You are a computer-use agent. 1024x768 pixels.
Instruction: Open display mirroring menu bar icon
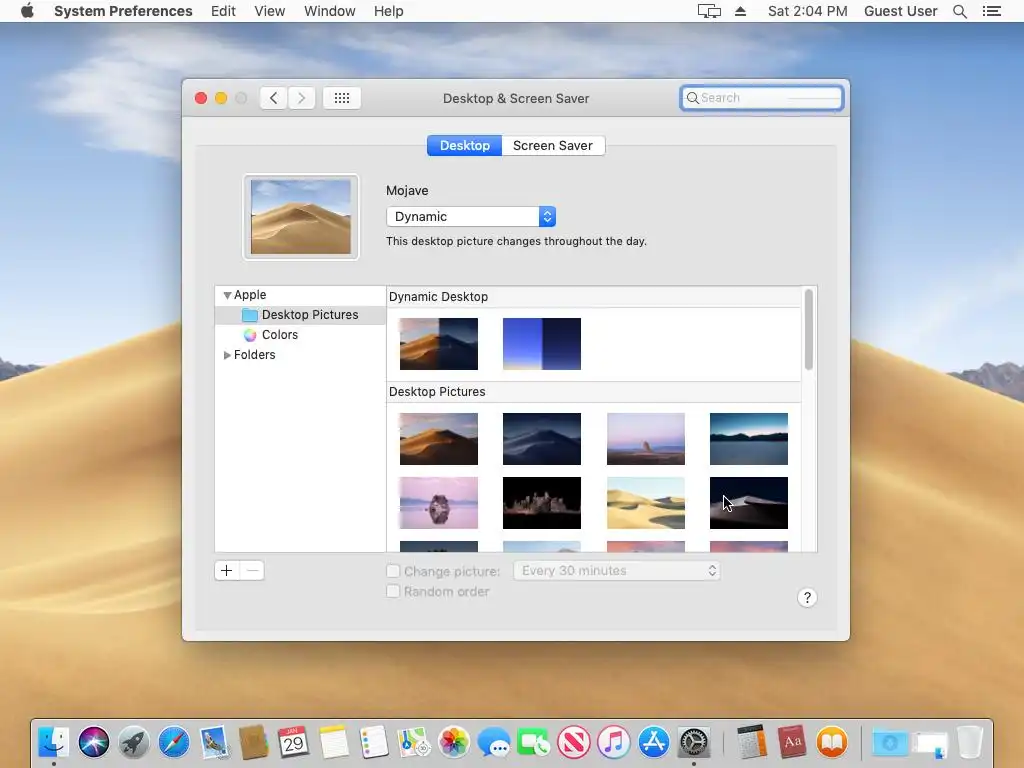[x=709, y=11]
